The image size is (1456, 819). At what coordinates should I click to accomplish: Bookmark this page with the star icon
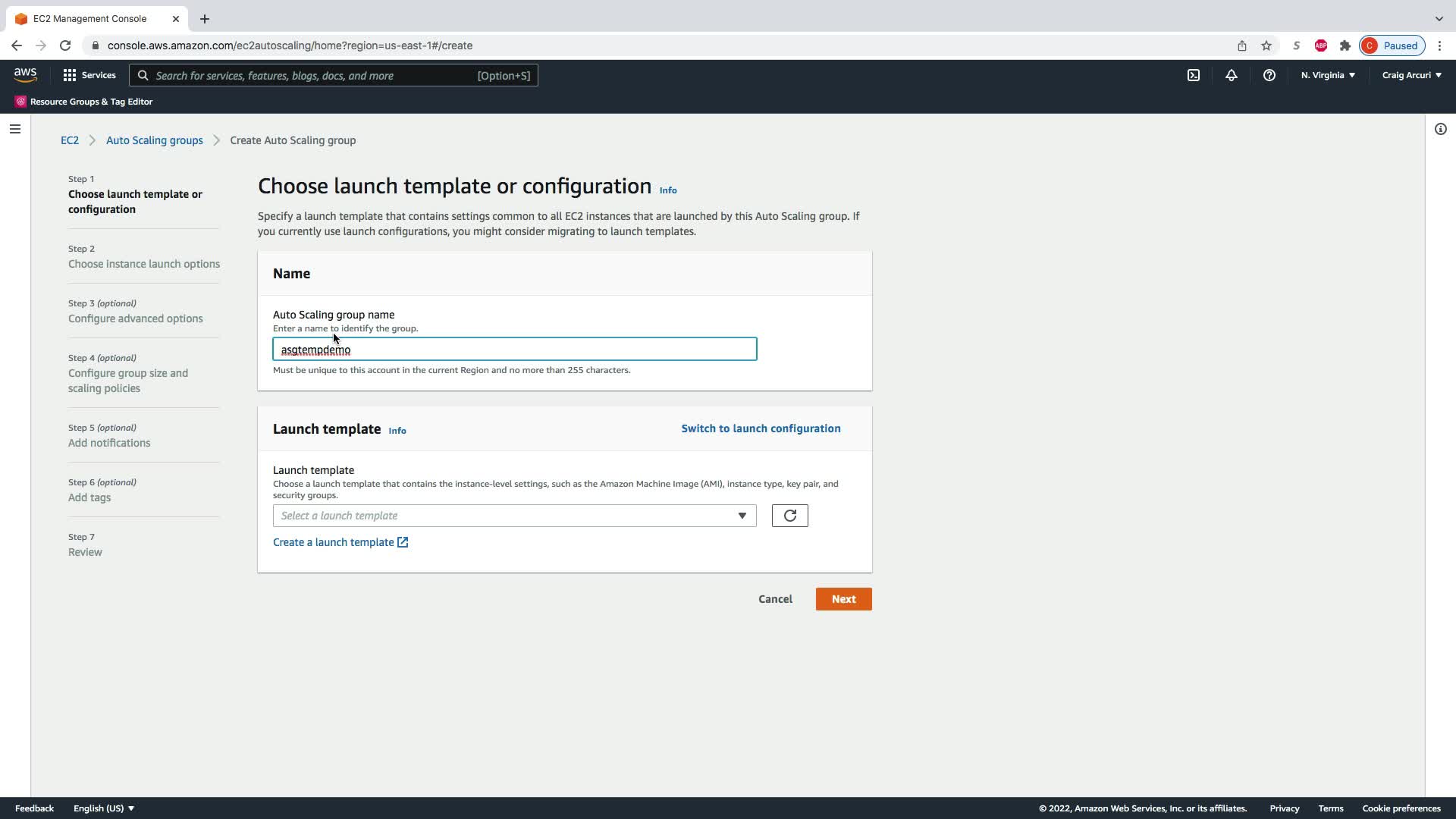(1266, 45)
